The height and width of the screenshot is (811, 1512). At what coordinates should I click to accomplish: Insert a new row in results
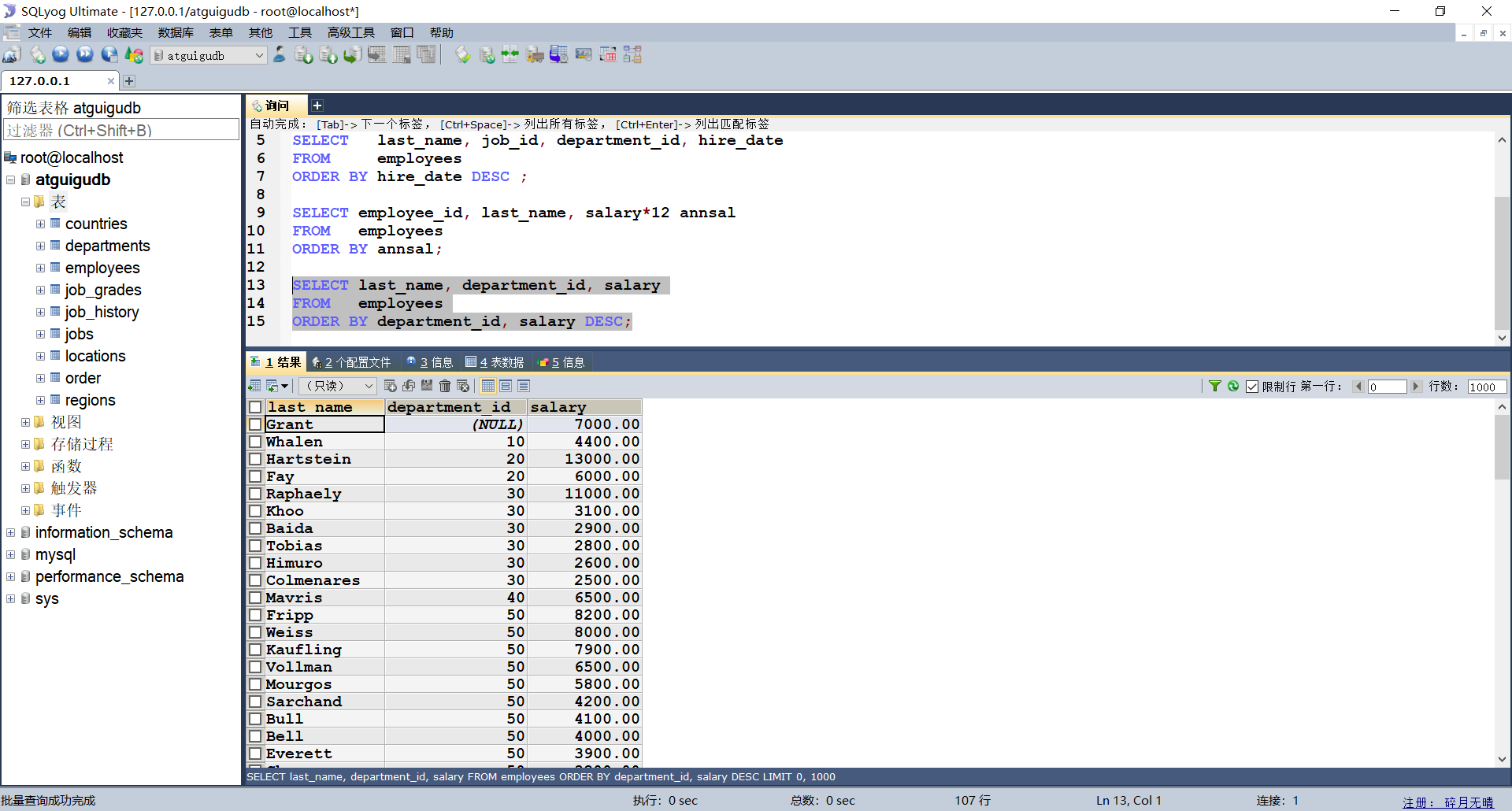[x=391, y=386]
